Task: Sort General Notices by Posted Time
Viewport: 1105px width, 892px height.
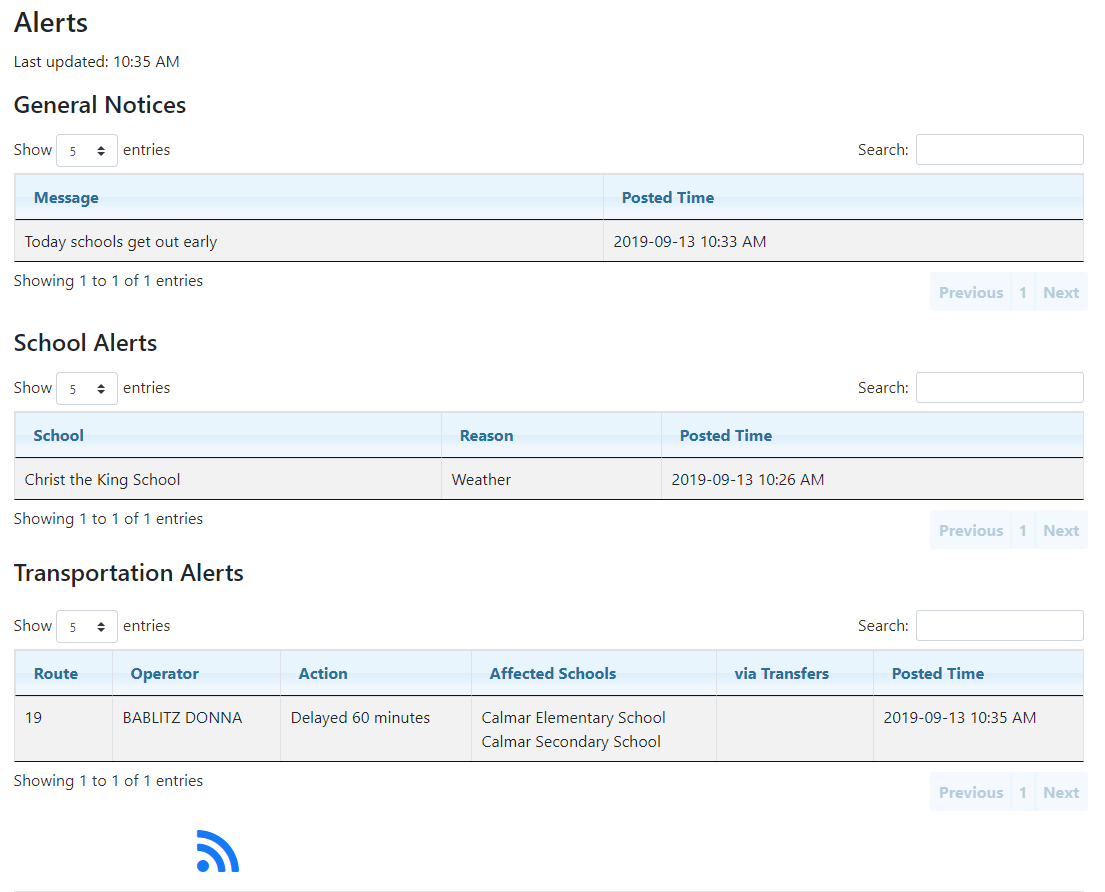Action: tap(668, 197)
